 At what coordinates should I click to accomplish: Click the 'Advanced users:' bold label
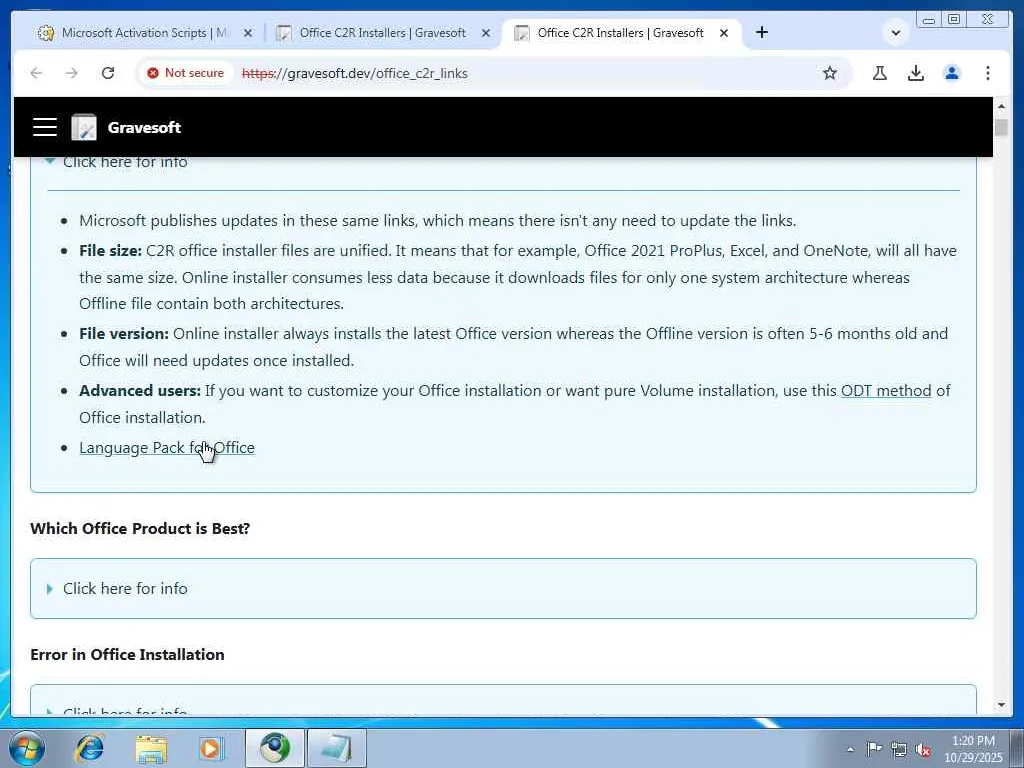140,391
